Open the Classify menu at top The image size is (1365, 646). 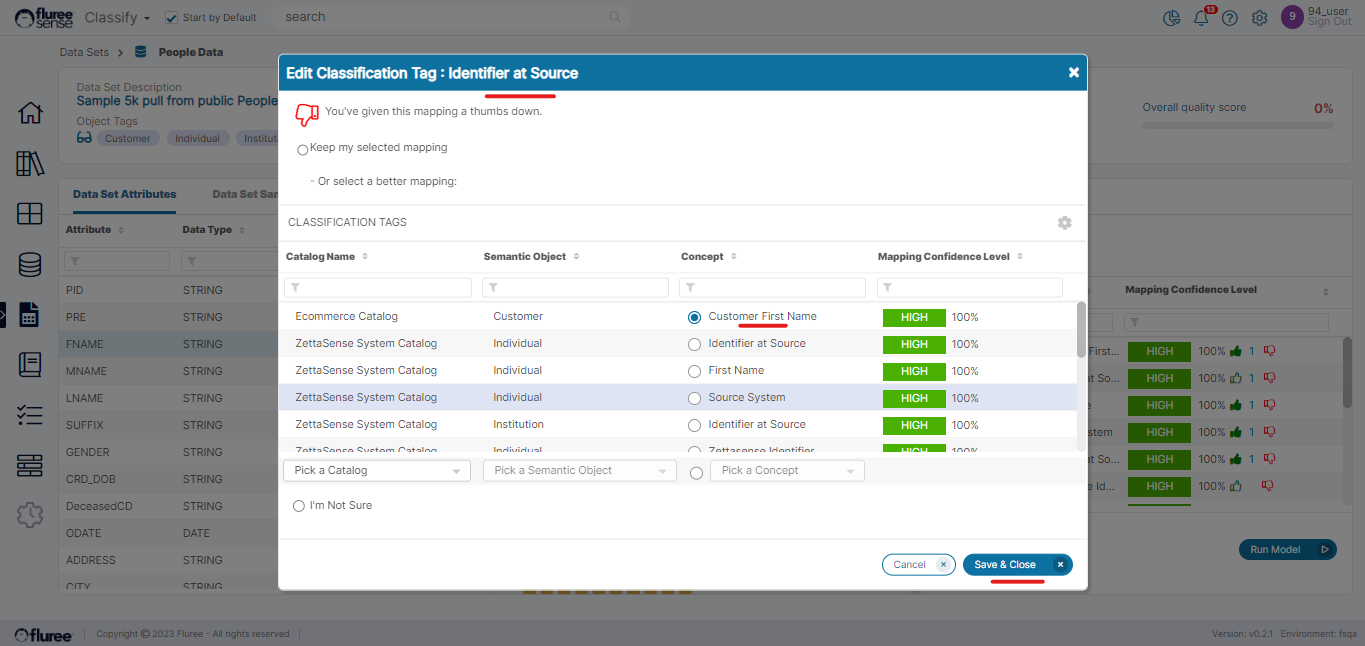click(117, 17)
